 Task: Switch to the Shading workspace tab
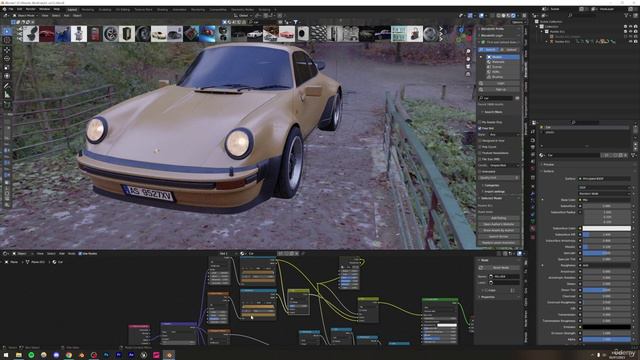[x=162, y=9]
